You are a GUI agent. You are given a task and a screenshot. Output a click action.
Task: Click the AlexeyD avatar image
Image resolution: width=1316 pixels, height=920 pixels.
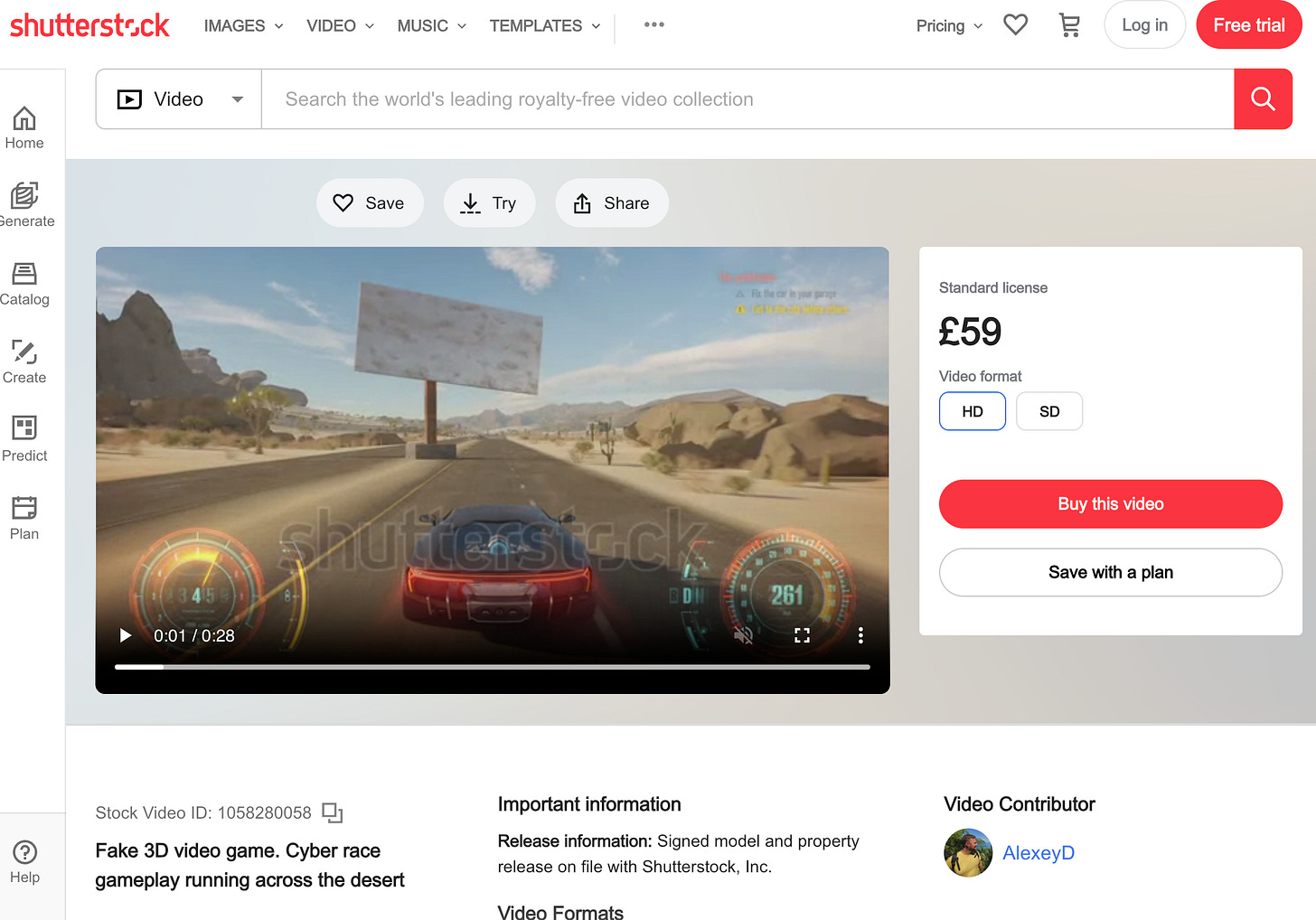[968, 853]
